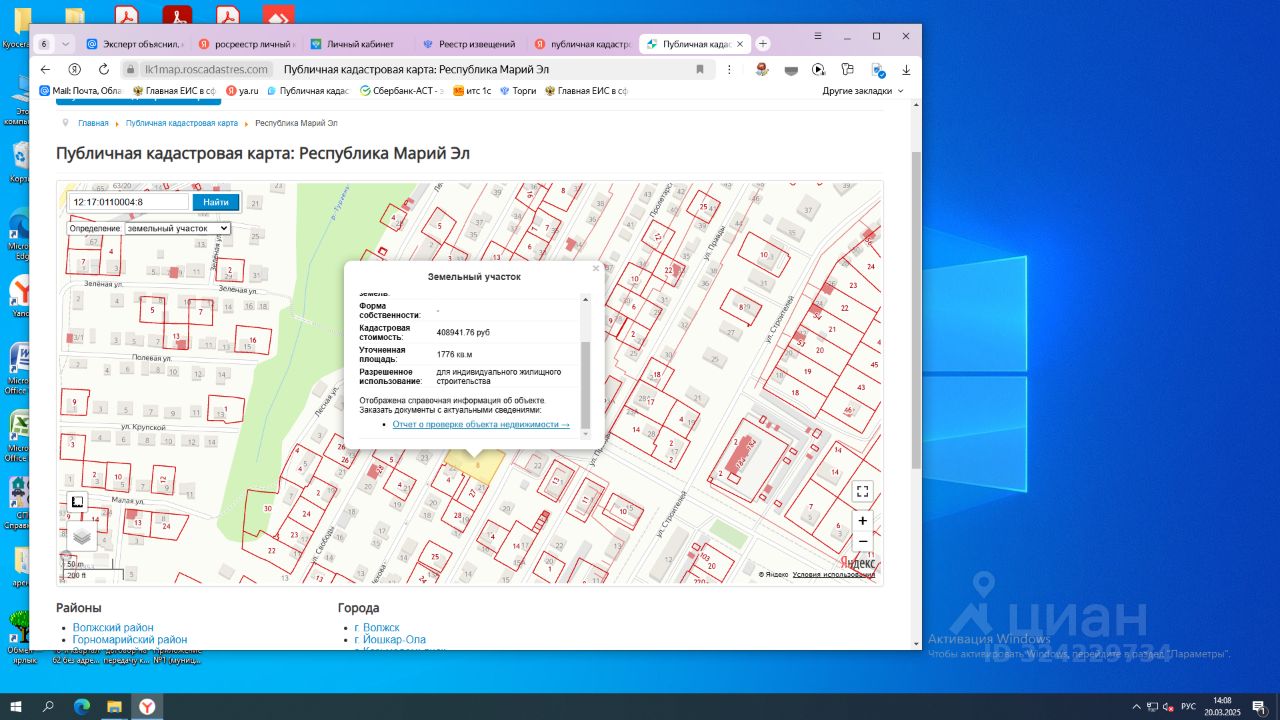Close the Земельный участок popup
The image size is (1280, 720).
[596, 268]
